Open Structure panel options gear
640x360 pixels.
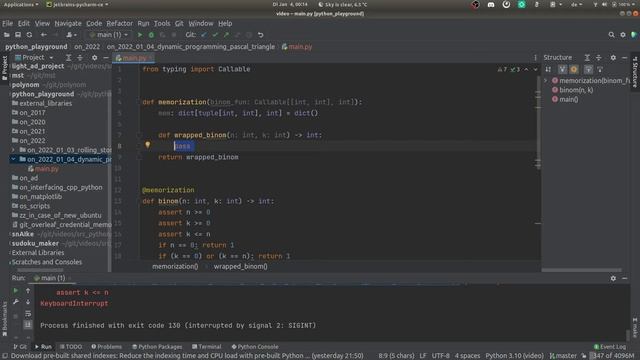[613, 58]
